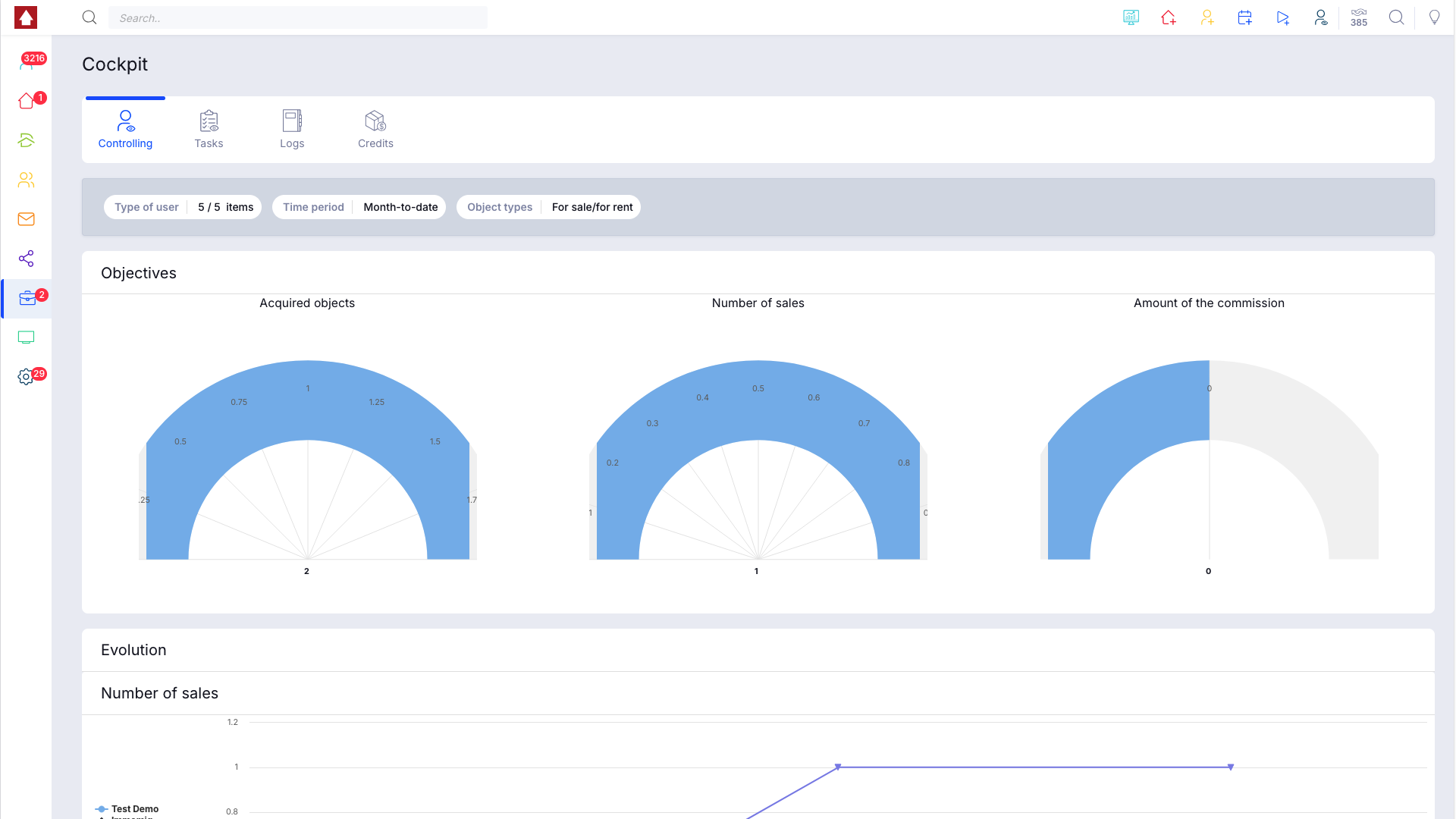Click the red home logo
1456x819 pixels.
tap(26, 17)
